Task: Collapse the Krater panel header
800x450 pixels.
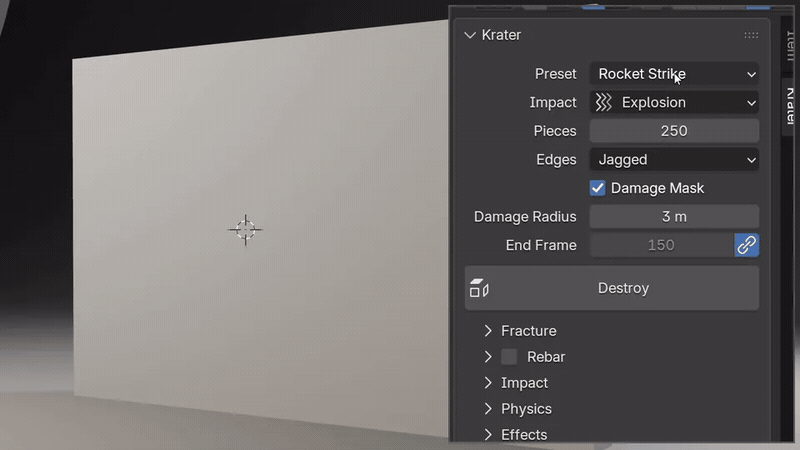Action: coord(470,35)
